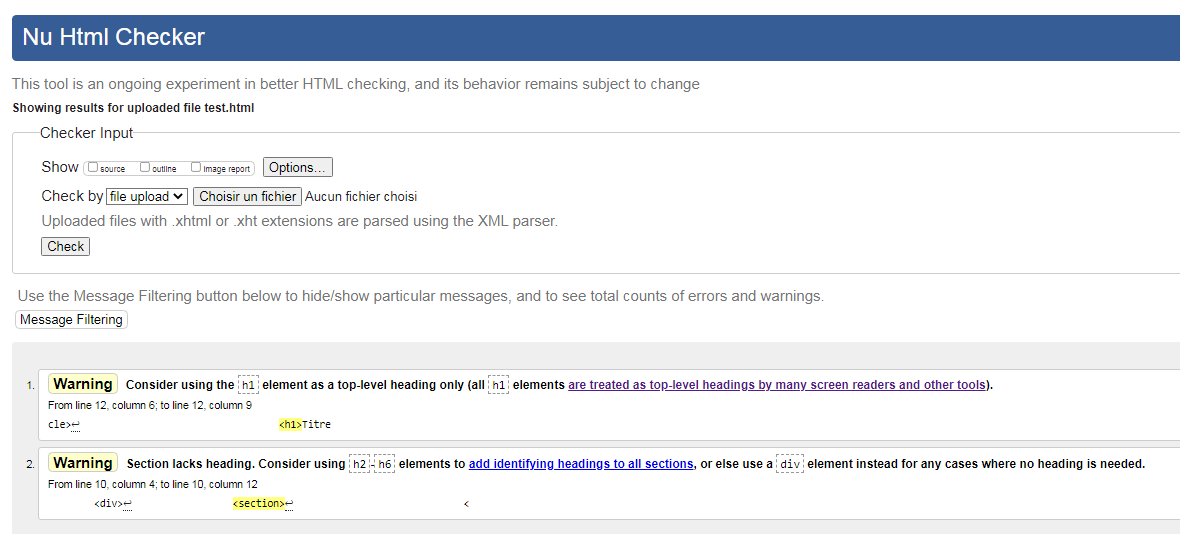Viewport: 1180px width, 534px height.
Task: Click the highlighted <h1> code snippet
Action: 290,424
